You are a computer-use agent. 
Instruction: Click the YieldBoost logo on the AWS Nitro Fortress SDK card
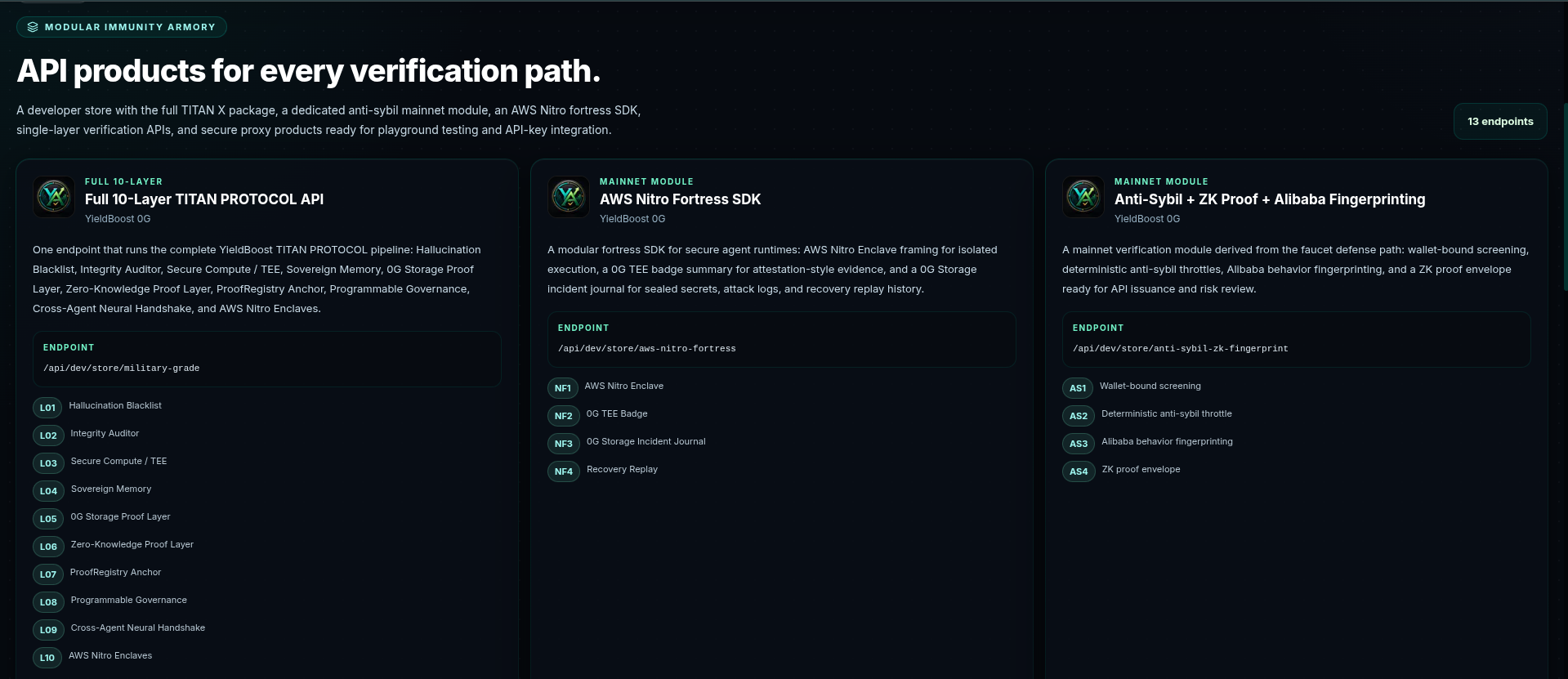pyautogui.click(x=569, y=197)
